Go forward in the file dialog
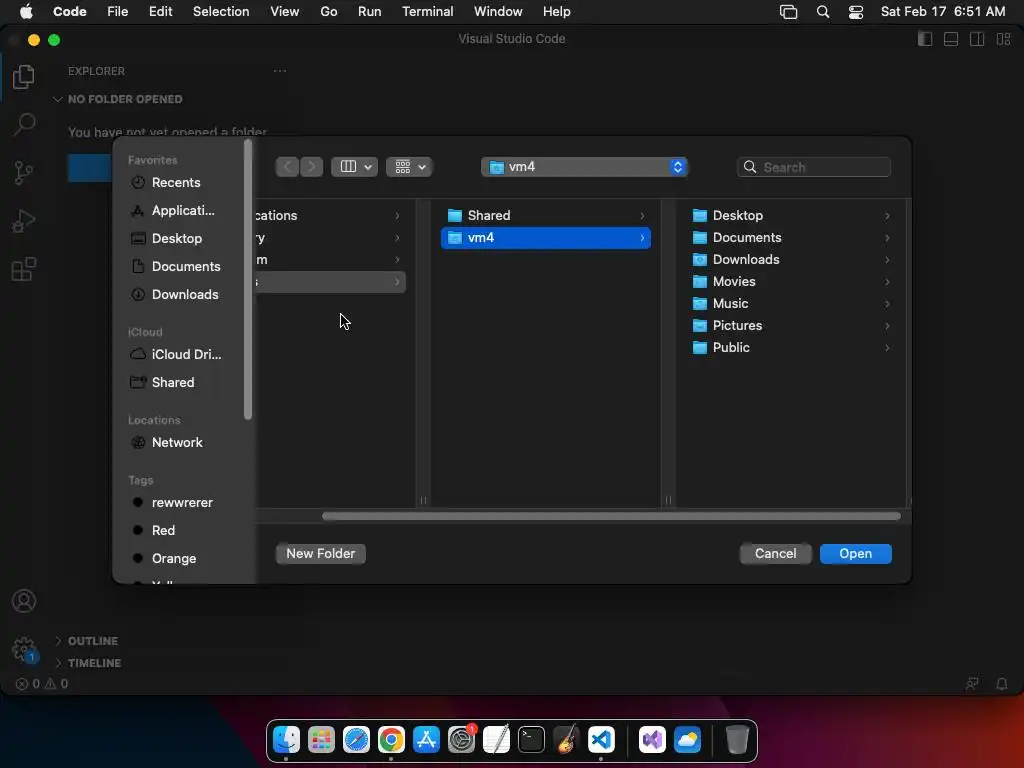This screenshot has height=768, width=1024. [312, 167]
